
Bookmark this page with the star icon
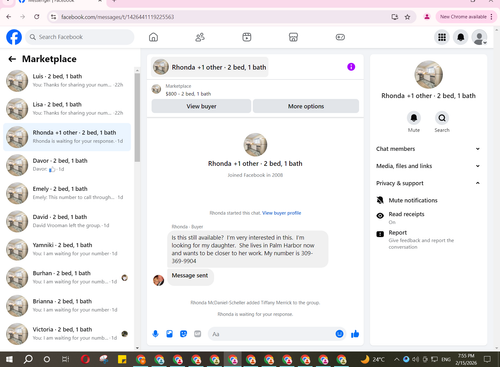coord(407,17)
